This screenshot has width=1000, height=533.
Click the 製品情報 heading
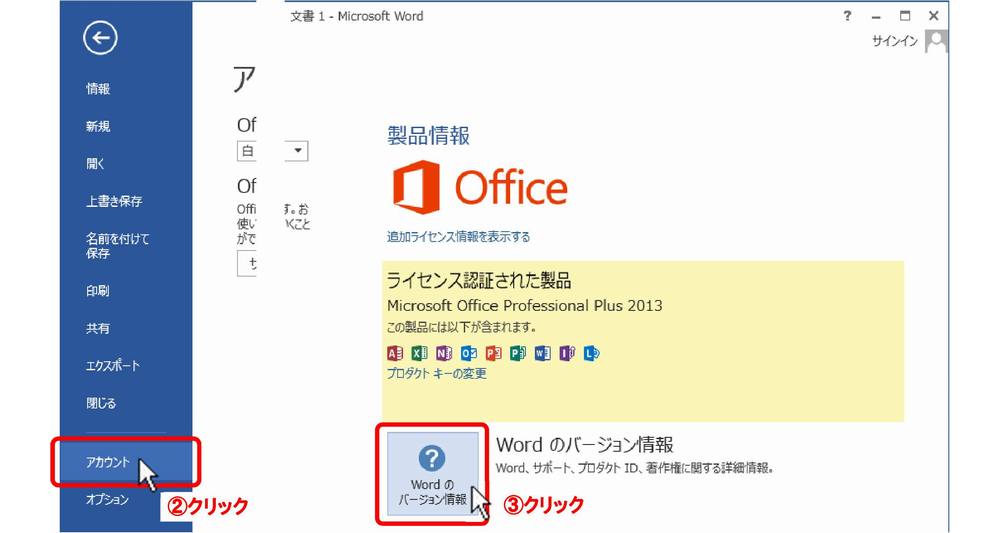point(429,136)
